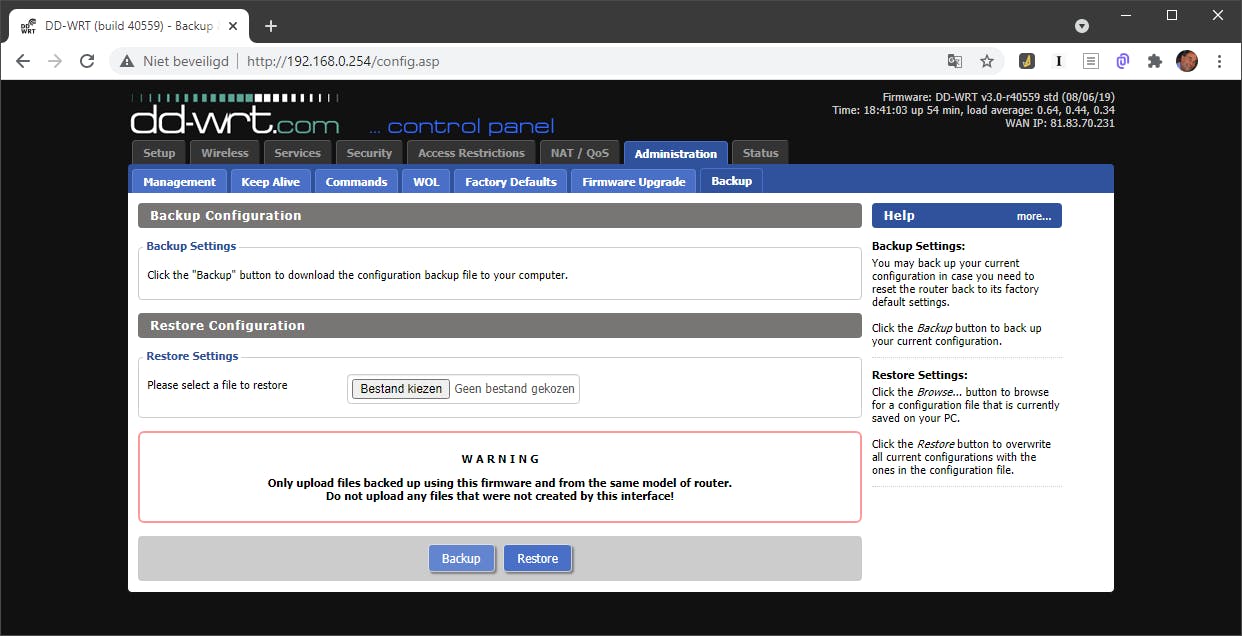1242x636 pixels.
Task: Open the WOL sub-tab
Action: 426,181
